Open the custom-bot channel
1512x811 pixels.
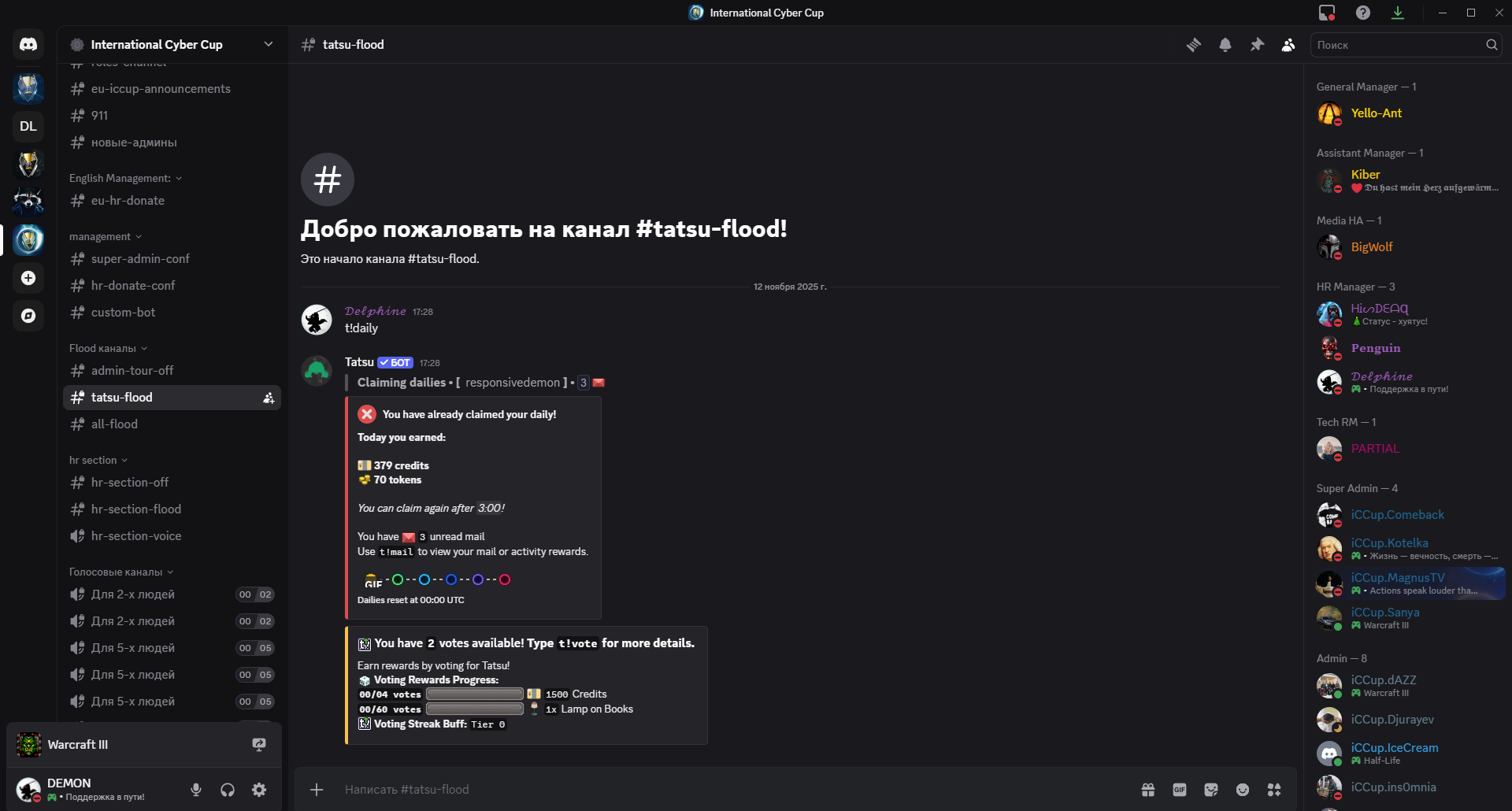pos(172,313)
